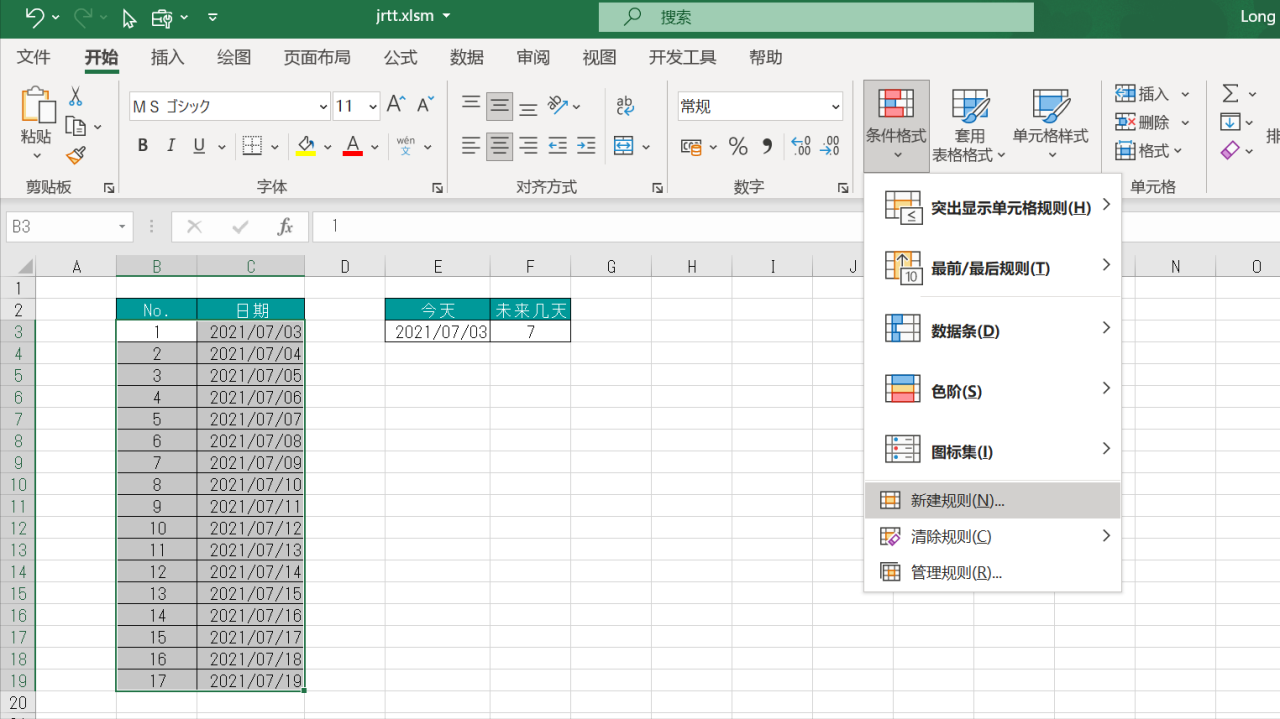
Task: Switch to the 数据 ribbon tab
Action: 467,58
